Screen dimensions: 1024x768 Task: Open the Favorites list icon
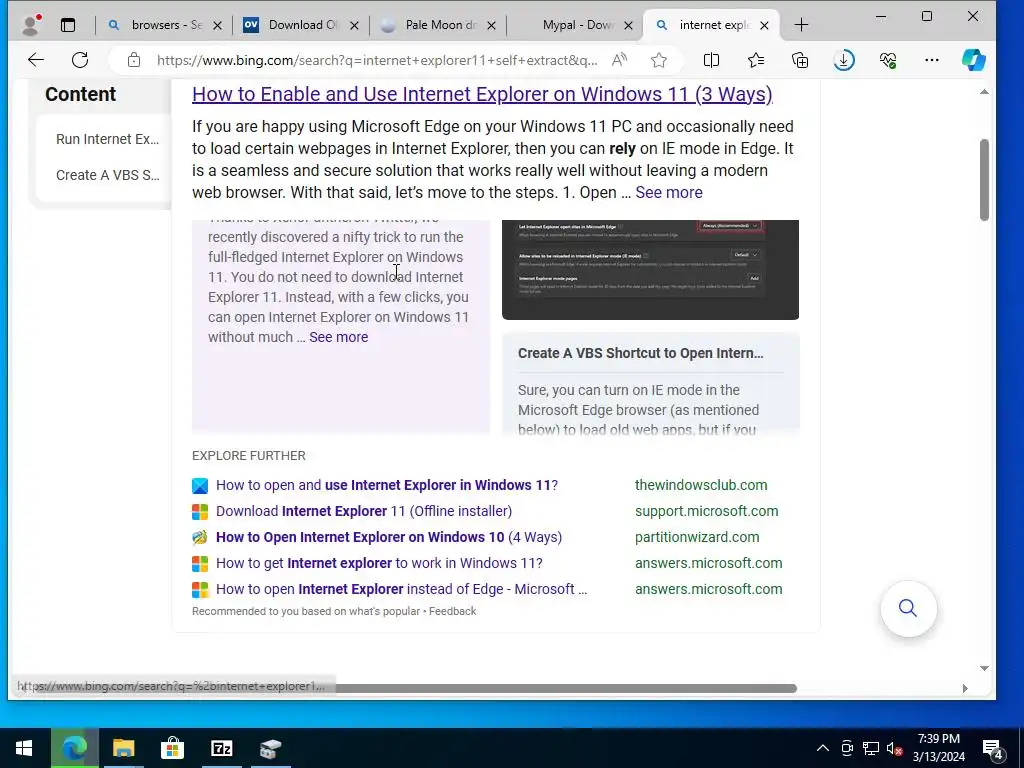[756, 60]
